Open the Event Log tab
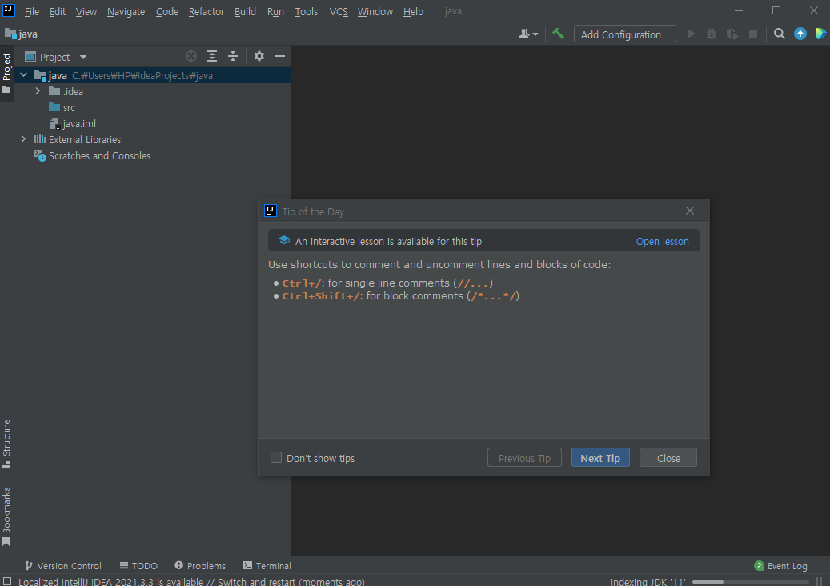Viewport: 830px width, 586px height. (x=781, y=565)
